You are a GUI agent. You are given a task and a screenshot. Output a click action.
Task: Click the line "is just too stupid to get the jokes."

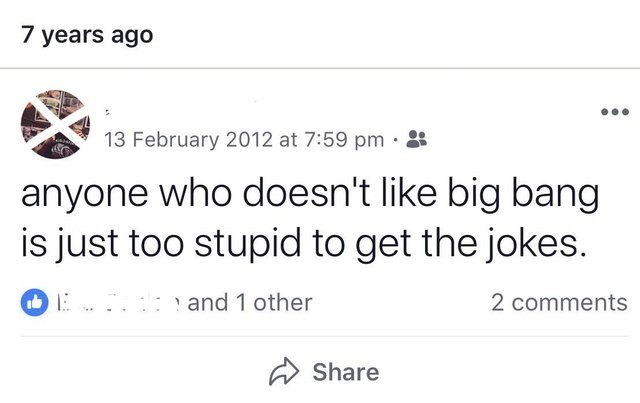click(300, 242)
